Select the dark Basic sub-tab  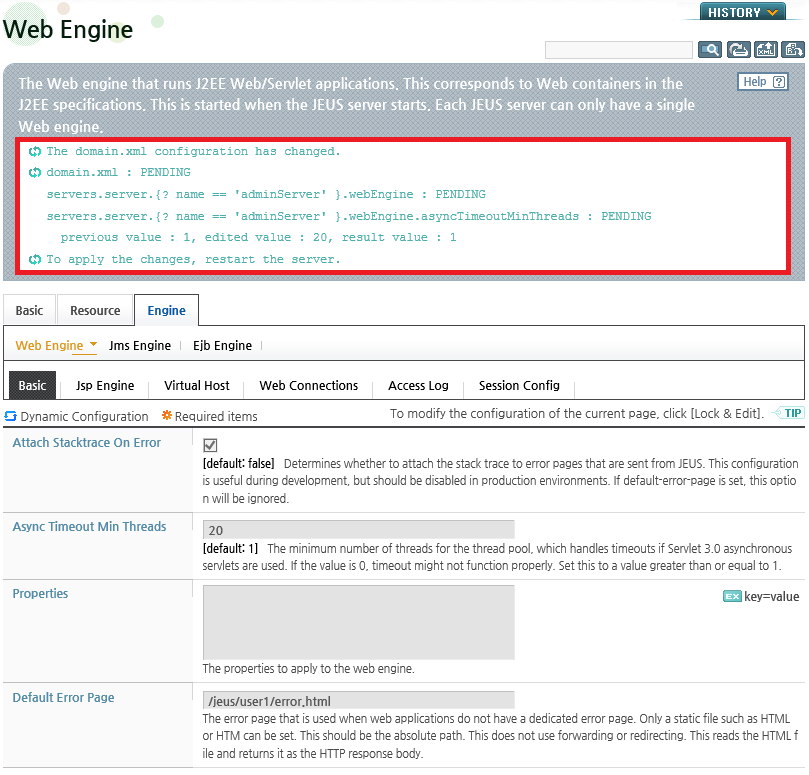click(33, 385)
